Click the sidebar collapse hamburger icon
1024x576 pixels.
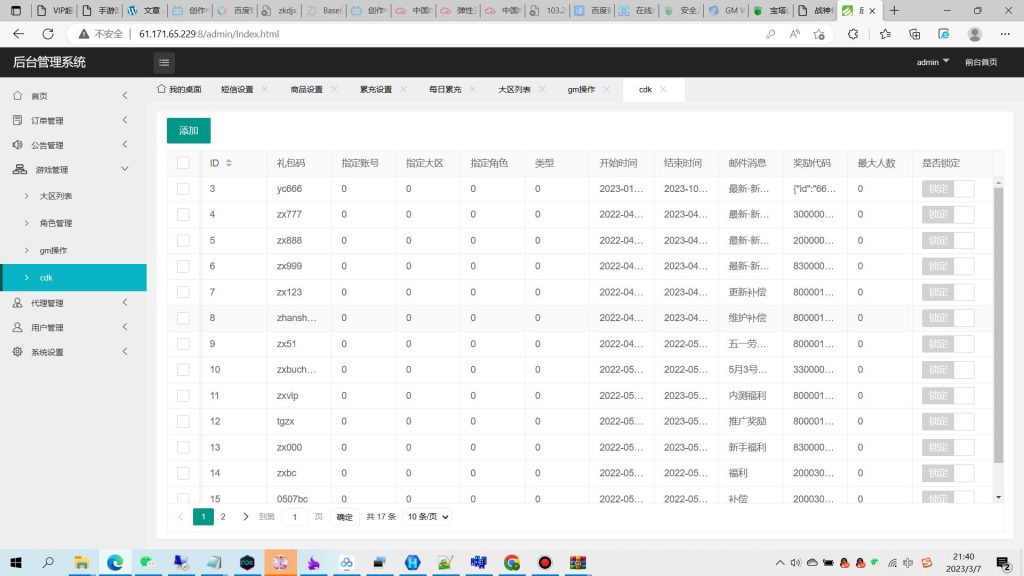pyautogui.click(x=164, y=62)
